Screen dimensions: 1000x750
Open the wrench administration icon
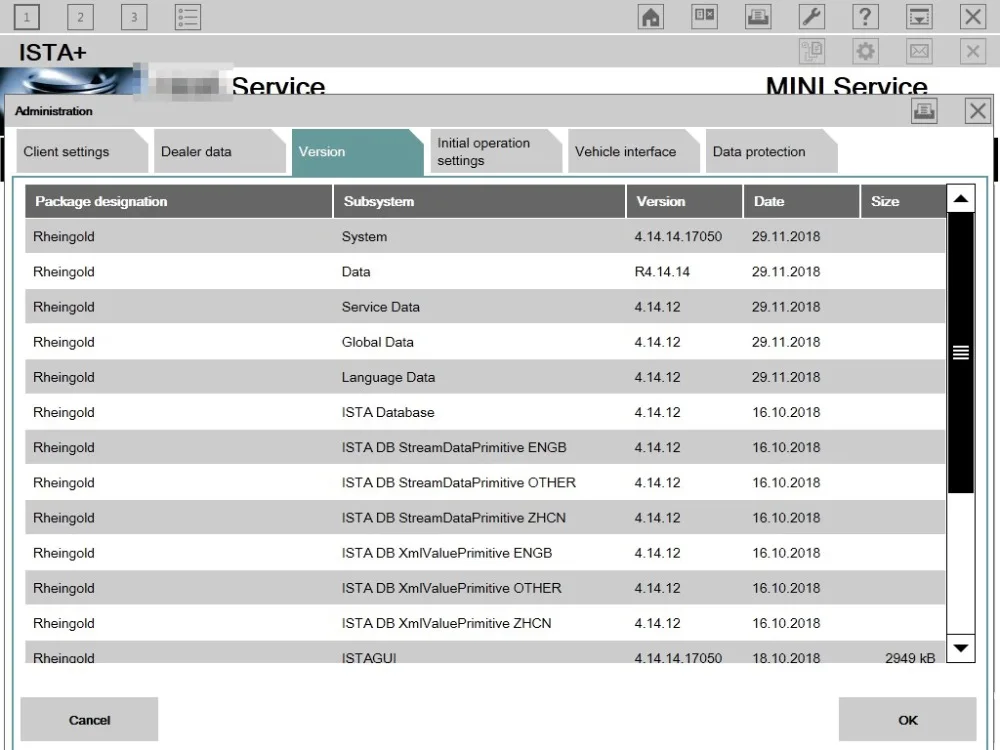tap(812, 17)
